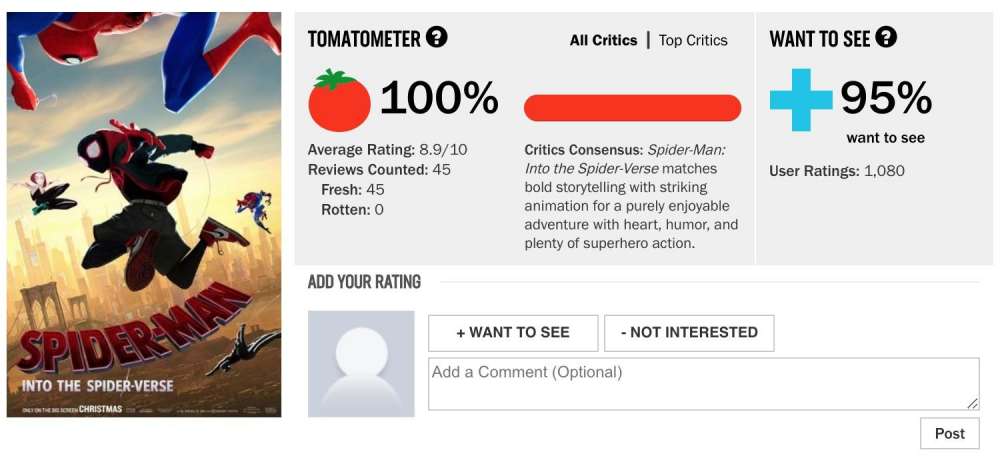Screen dimensions: 1000x456
Task: Switch to the Top Critics tab
Action: tap(693, 41)
